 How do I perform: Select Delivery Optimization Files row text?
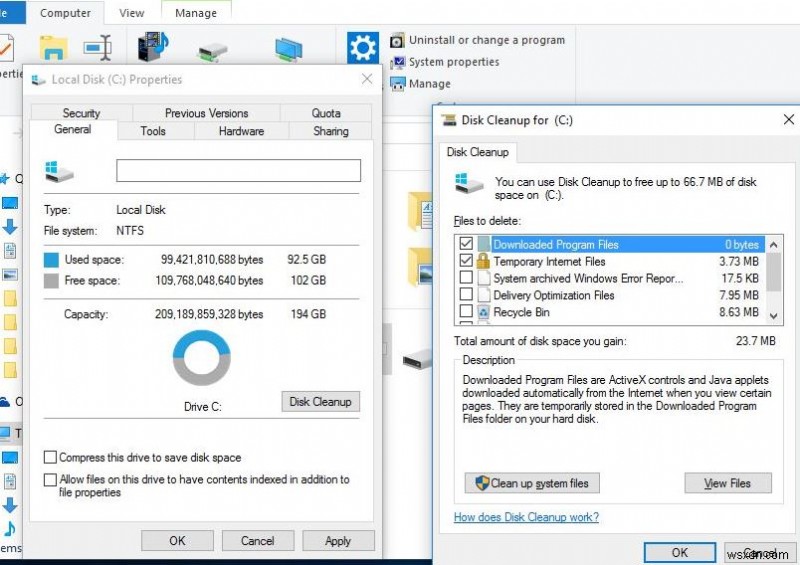[x=554, y=295]
